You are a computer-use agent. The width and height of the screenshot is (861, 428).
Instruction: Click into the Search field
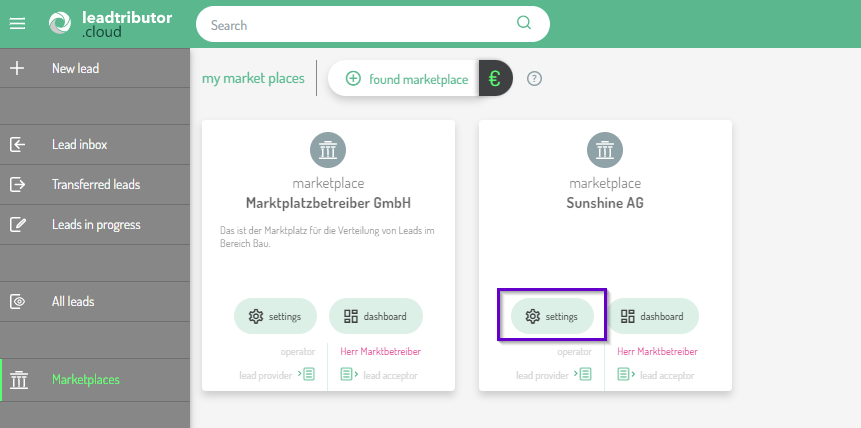(360, 25)
